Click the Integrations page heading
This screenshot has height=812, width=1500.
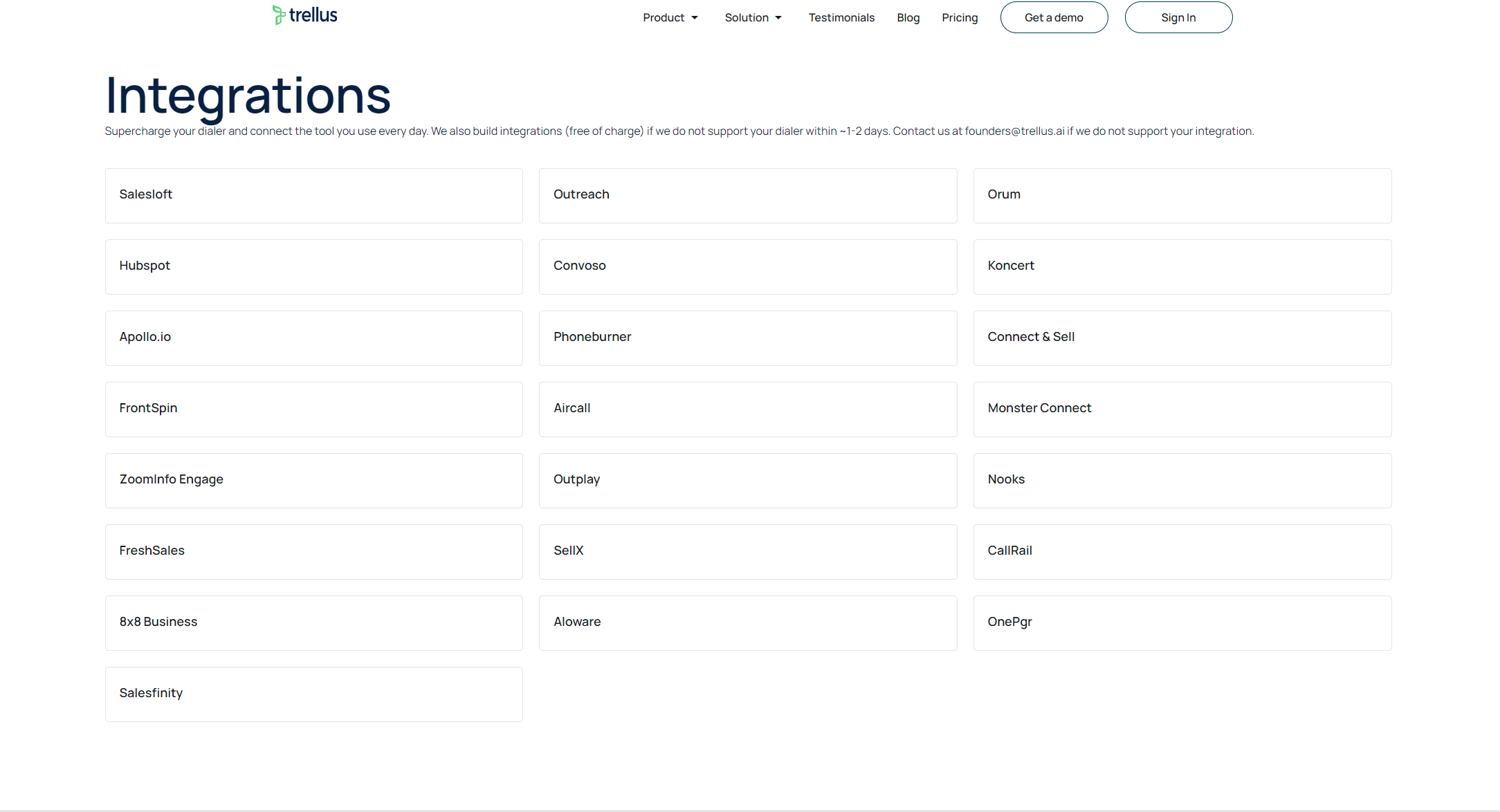point(248,95)
